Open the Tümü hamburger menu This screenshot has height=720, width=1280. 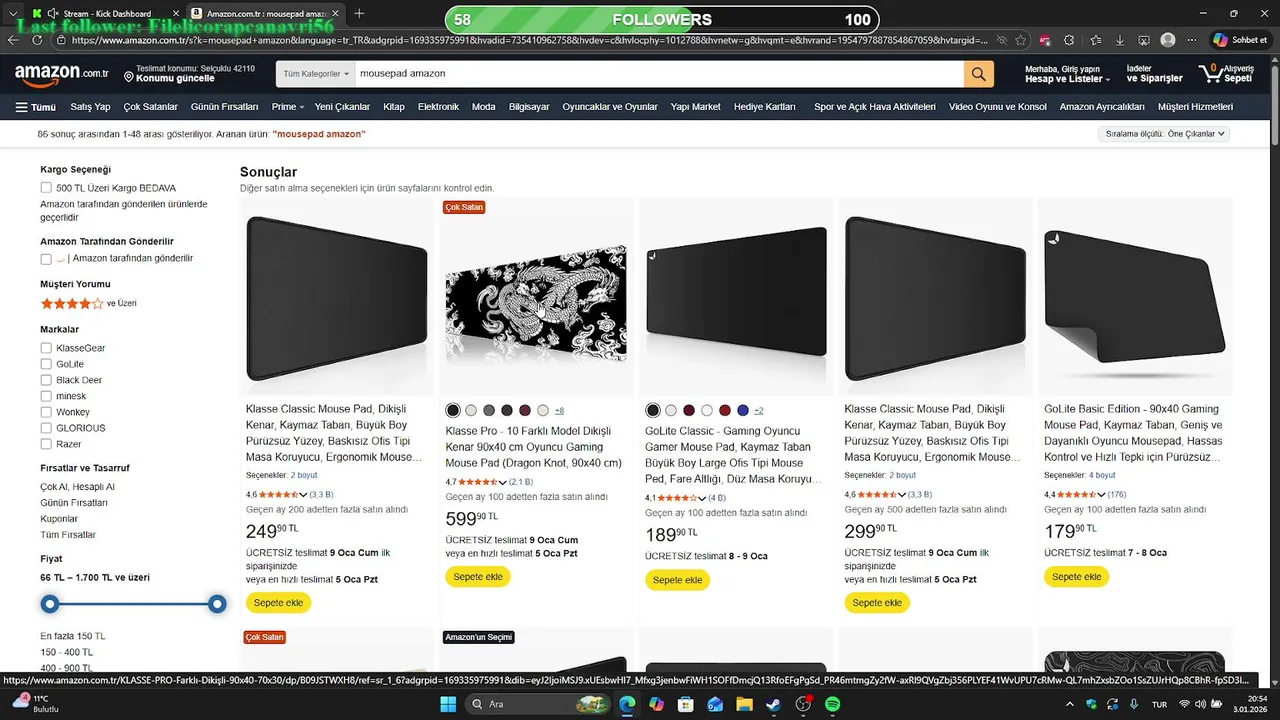click(36, 107)
